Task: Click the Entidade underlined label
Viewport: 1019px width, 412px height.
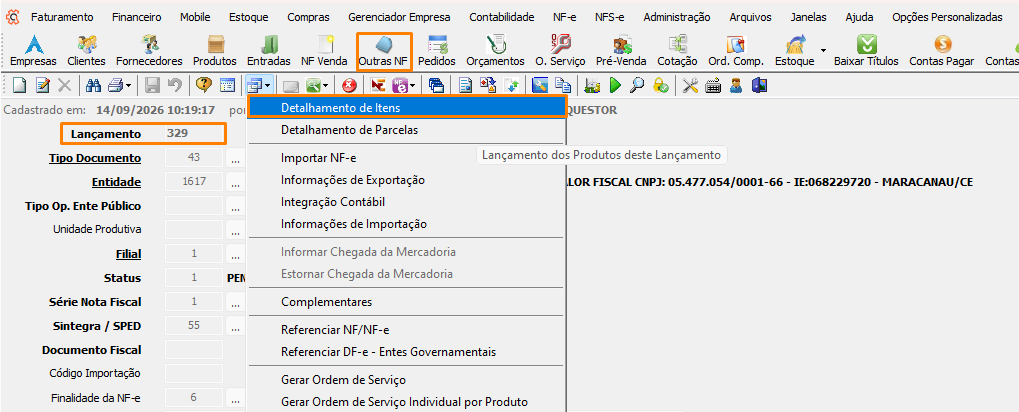Action: point(116,183)
